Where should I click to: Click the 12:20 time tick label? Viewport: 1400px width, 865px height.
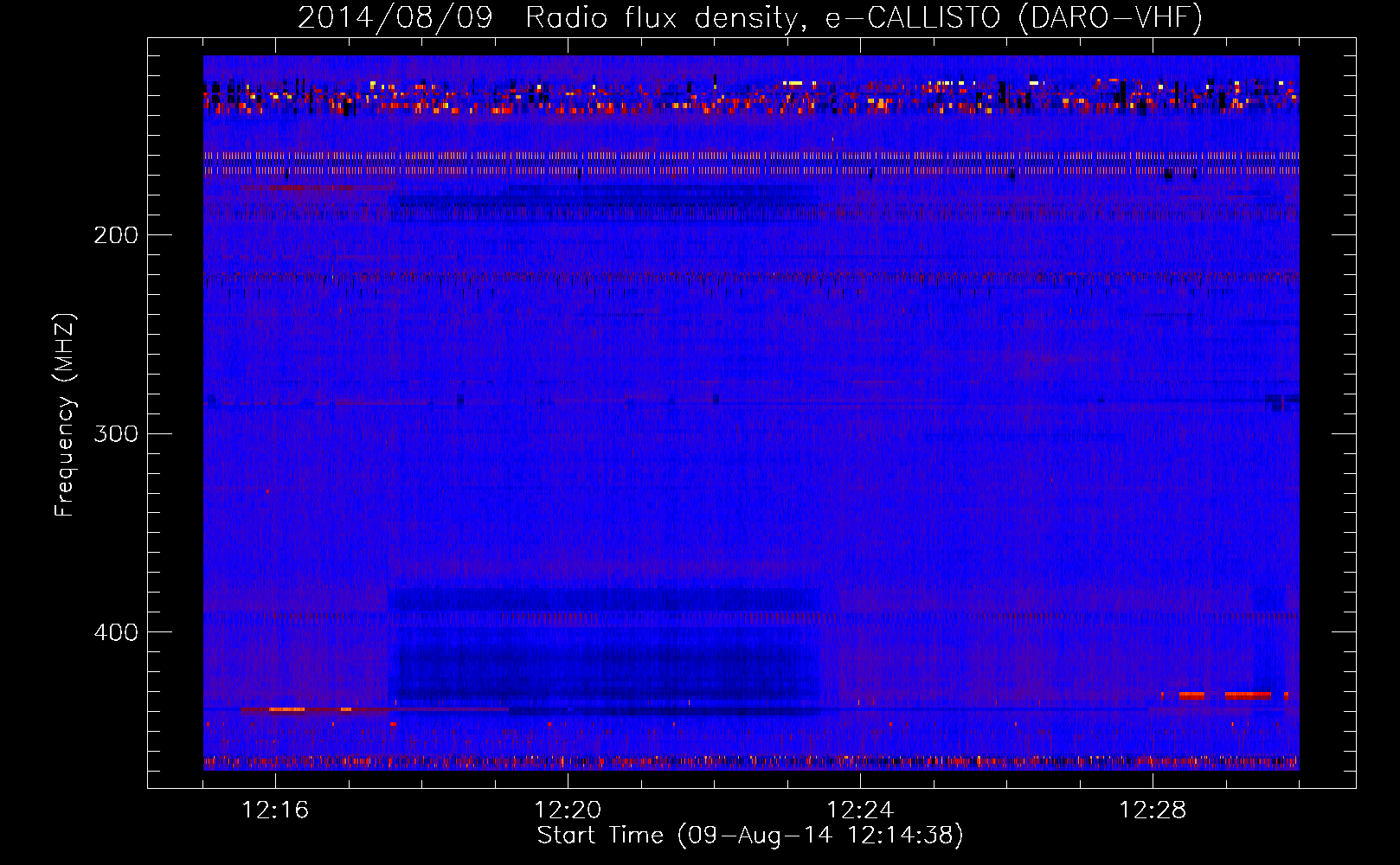coord(568,811)
